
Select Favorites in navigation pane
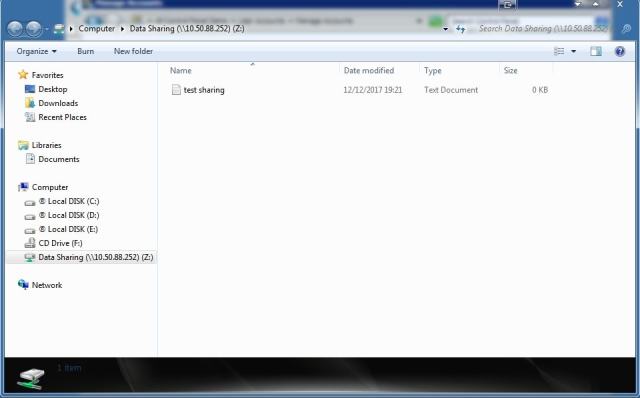pyautogui.click(x=47, y=75)
